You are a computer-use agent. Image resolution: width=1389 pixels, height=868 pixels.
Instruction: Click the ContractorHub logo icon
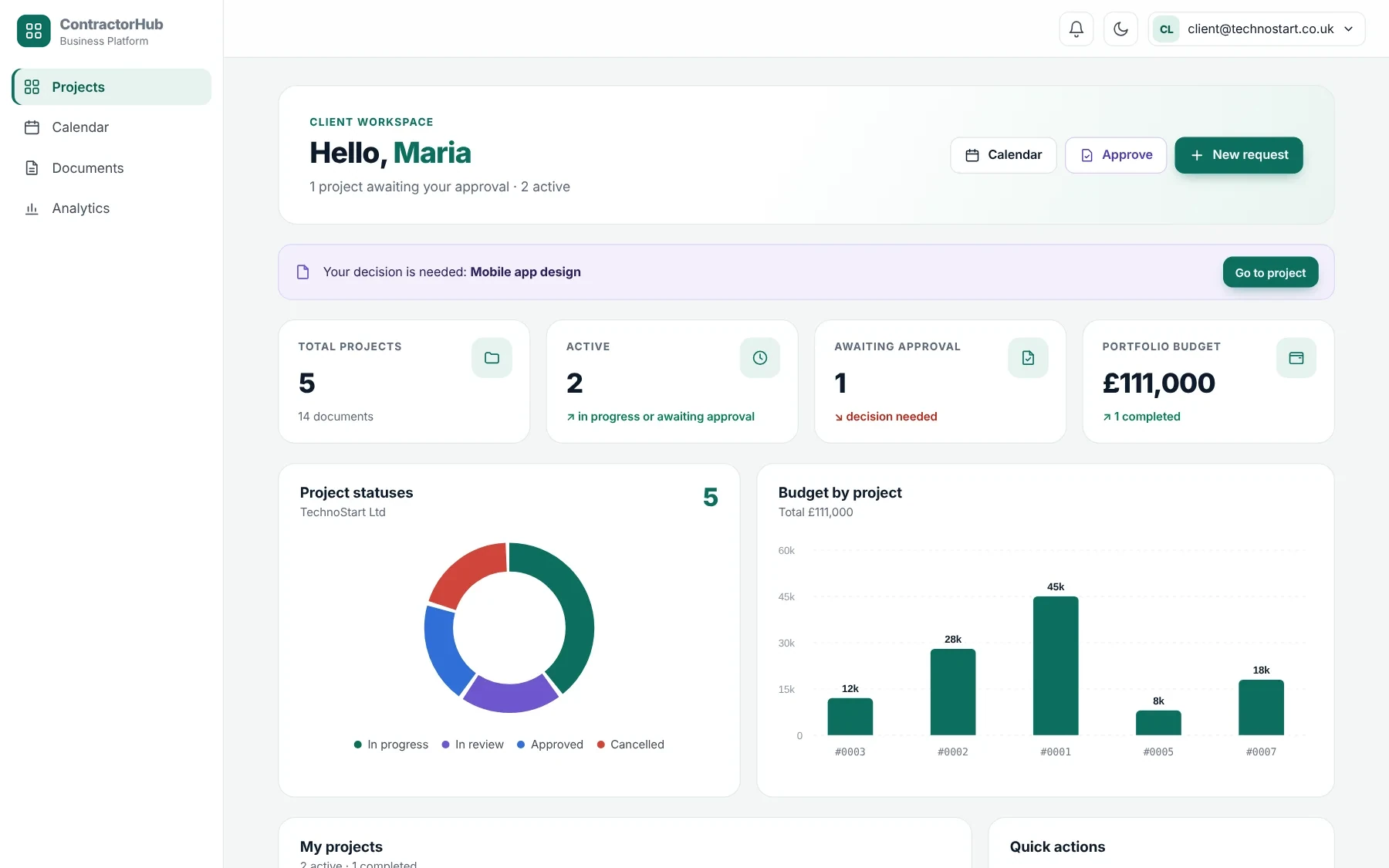coord(34,31)
